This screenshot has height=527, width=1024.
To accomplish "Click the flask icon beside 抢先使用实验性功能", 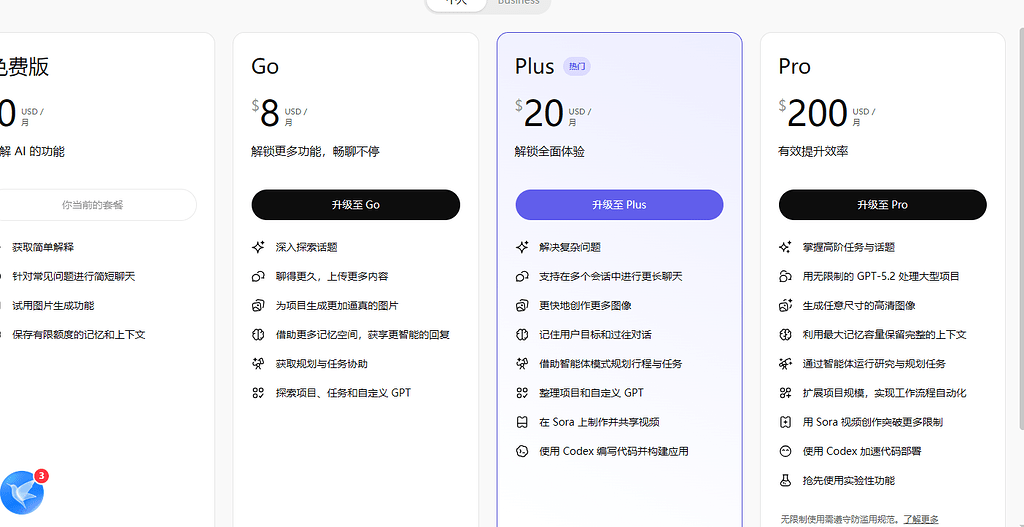I will point(785,481).
